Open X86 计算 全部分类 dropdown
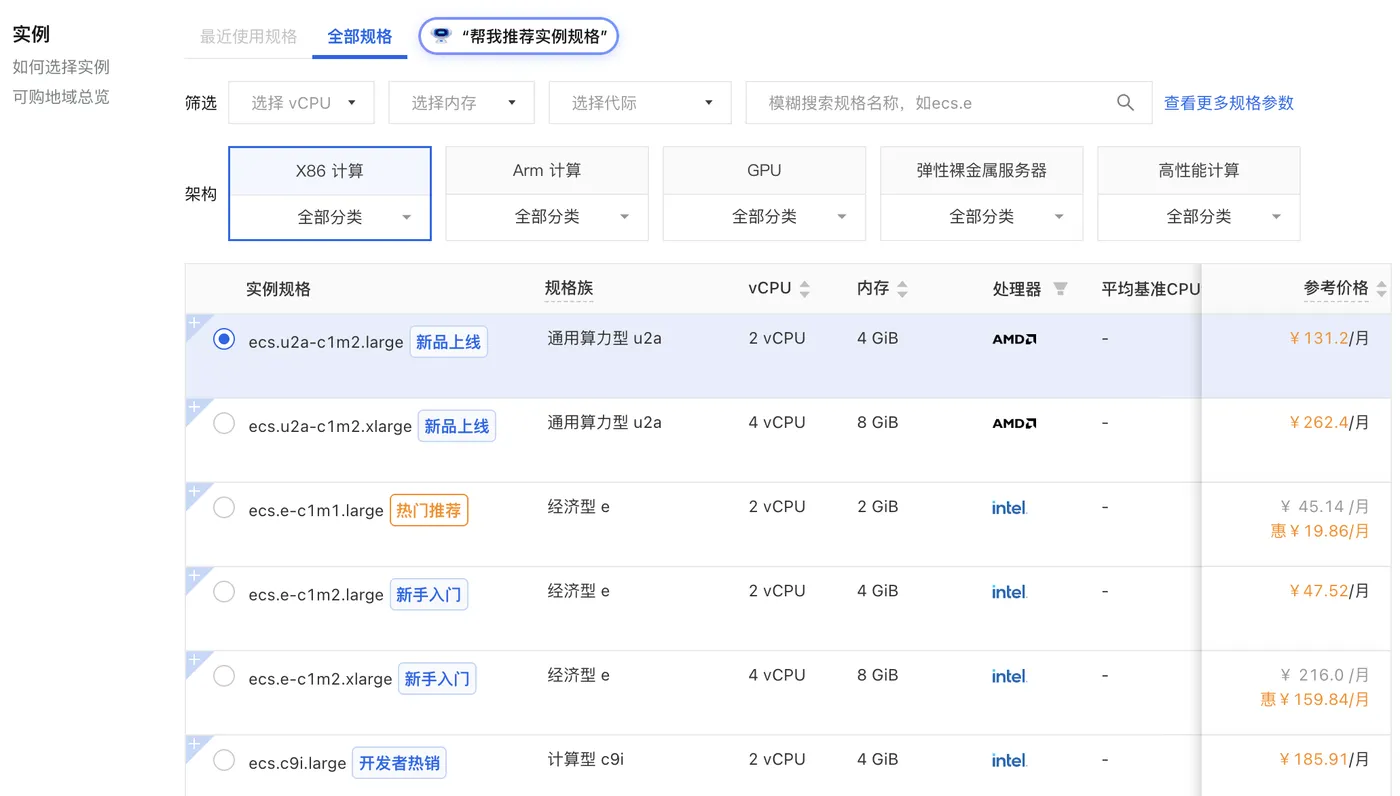Screen dimensions: 1400x796 click(x=330, y=217)
